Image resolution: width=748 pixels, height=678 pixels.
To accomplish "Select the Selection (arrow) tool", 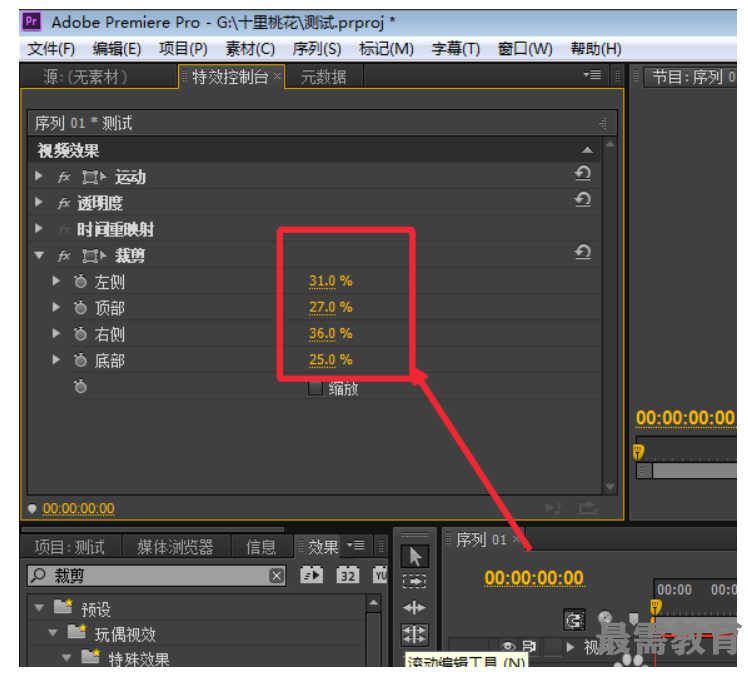I will point(415,556).
